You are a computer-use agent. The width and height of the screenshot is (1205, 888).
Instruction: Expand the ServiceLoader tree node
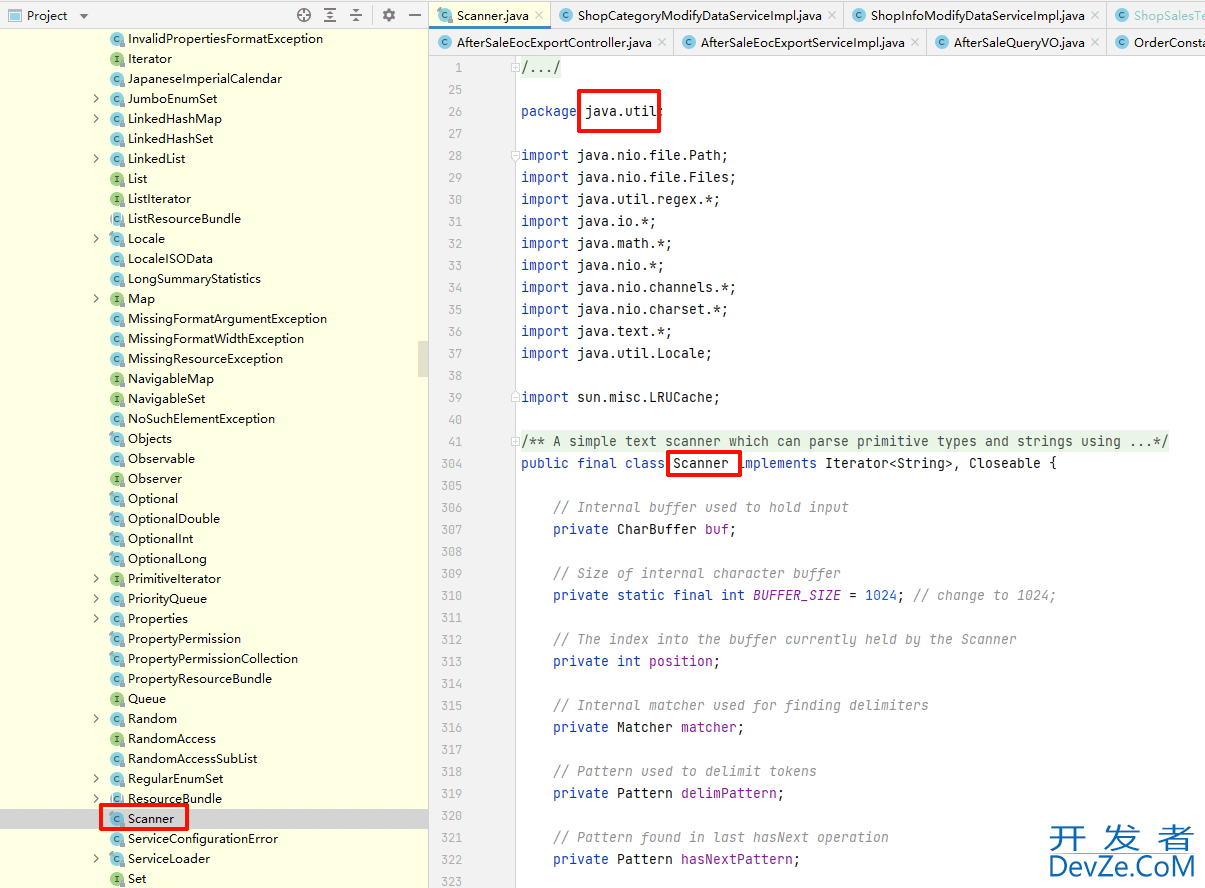pos(96,858)
